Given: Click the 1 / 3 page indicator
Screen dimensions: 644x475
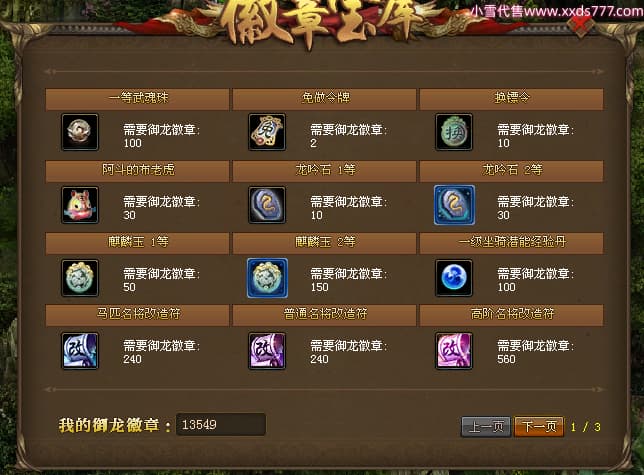Looking at the screenshot, I should point(586,427).
